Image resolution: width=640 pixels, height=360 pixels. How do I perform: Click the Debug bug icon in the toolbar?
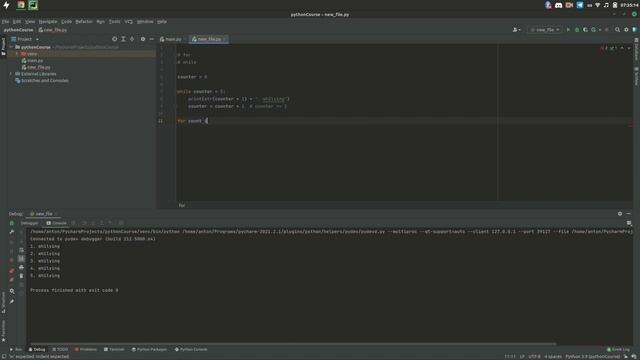(577, 30)
